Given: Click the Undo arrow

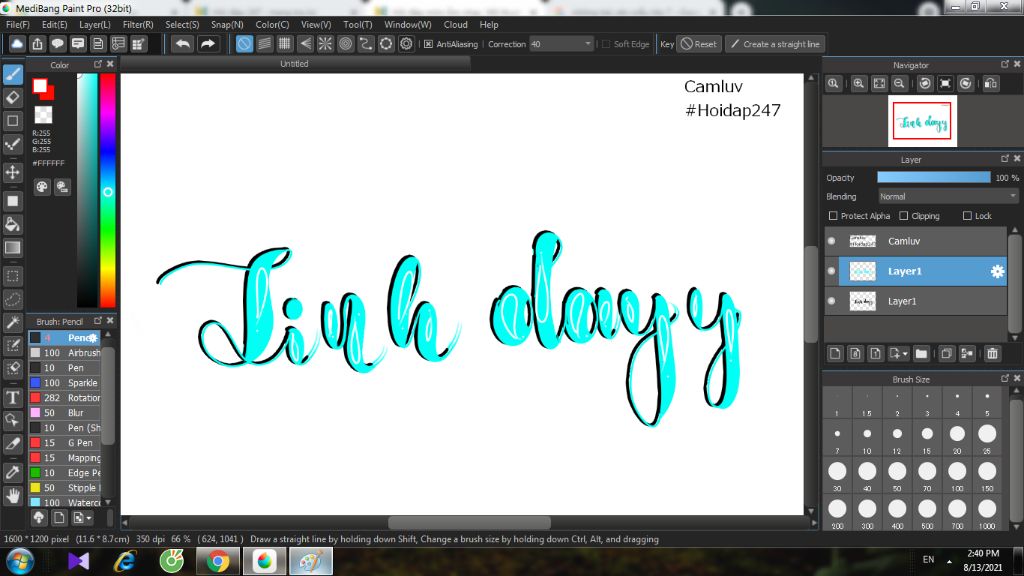Looking at the screenshot, I should coord(183,44).
